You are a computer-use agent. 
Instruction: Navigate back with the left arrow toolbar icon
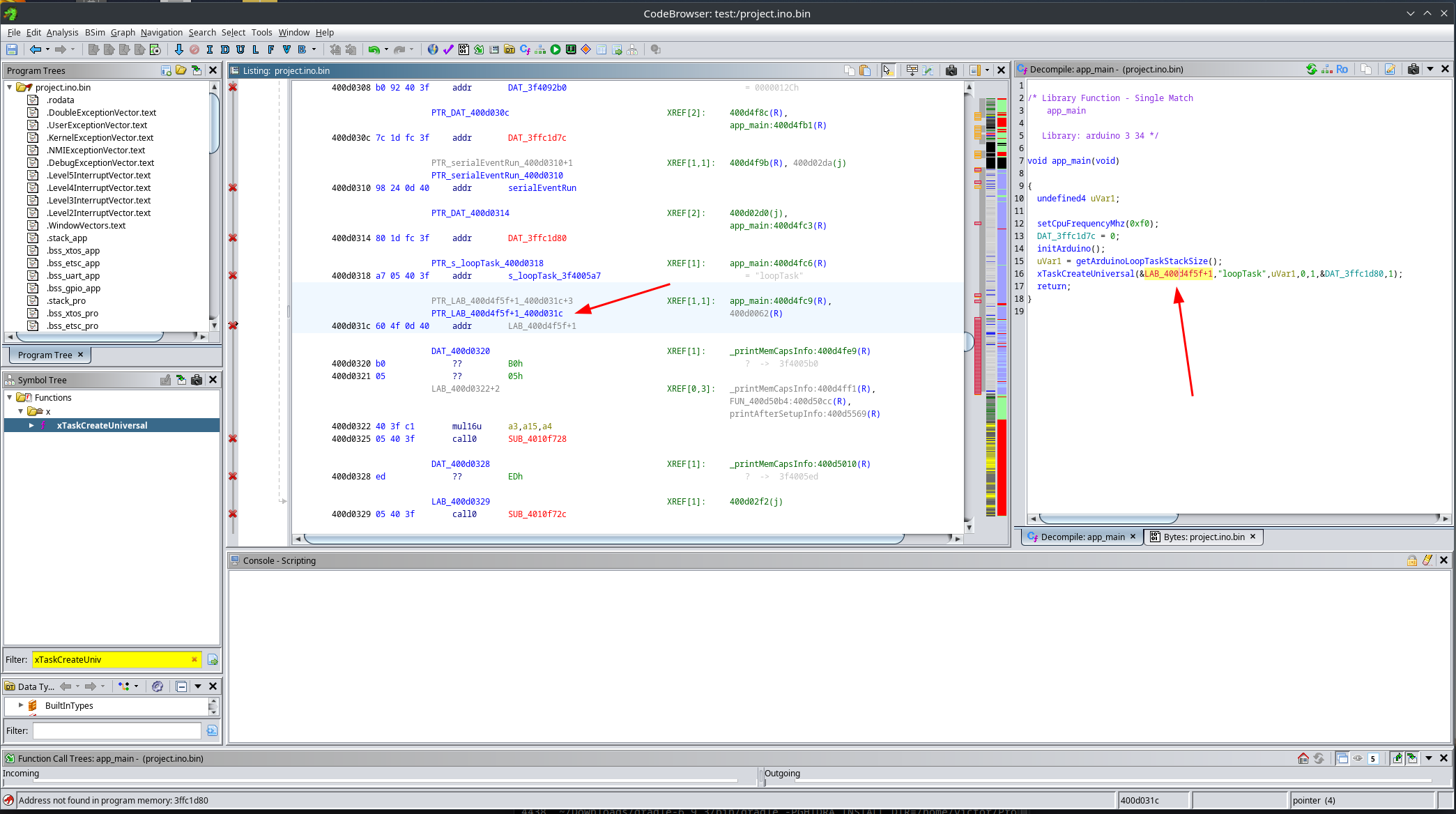pyautogui.click(x=36, y=49)
